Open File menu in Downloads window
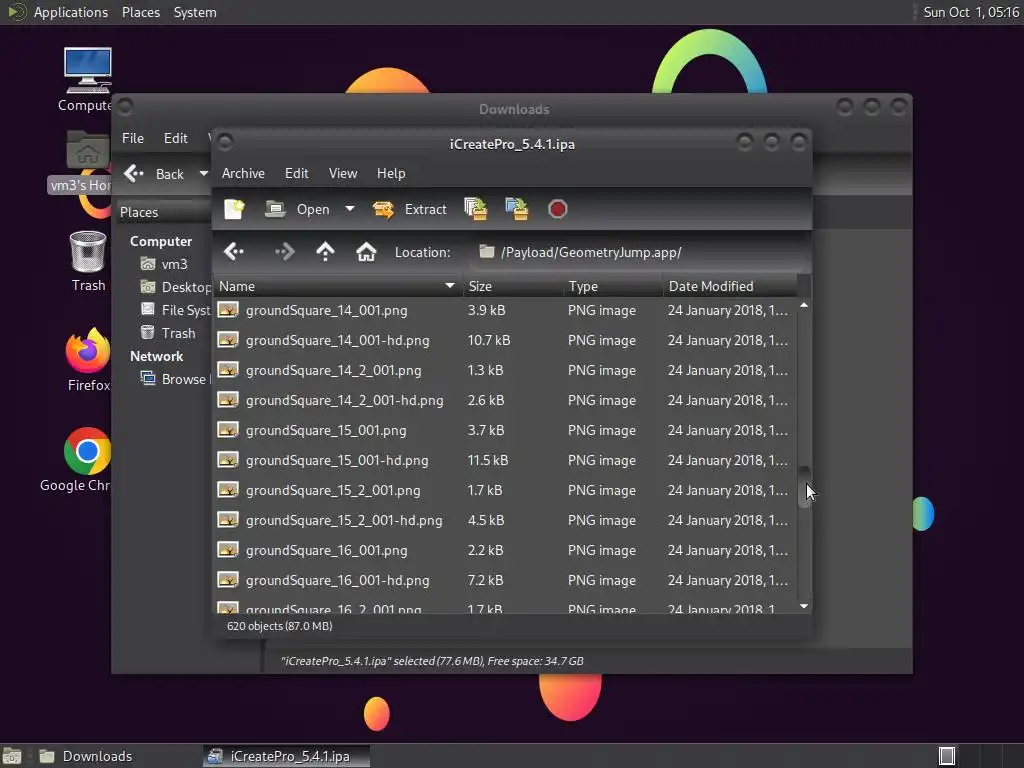This screenshot has height=768, width=1024. coord(133,138)
